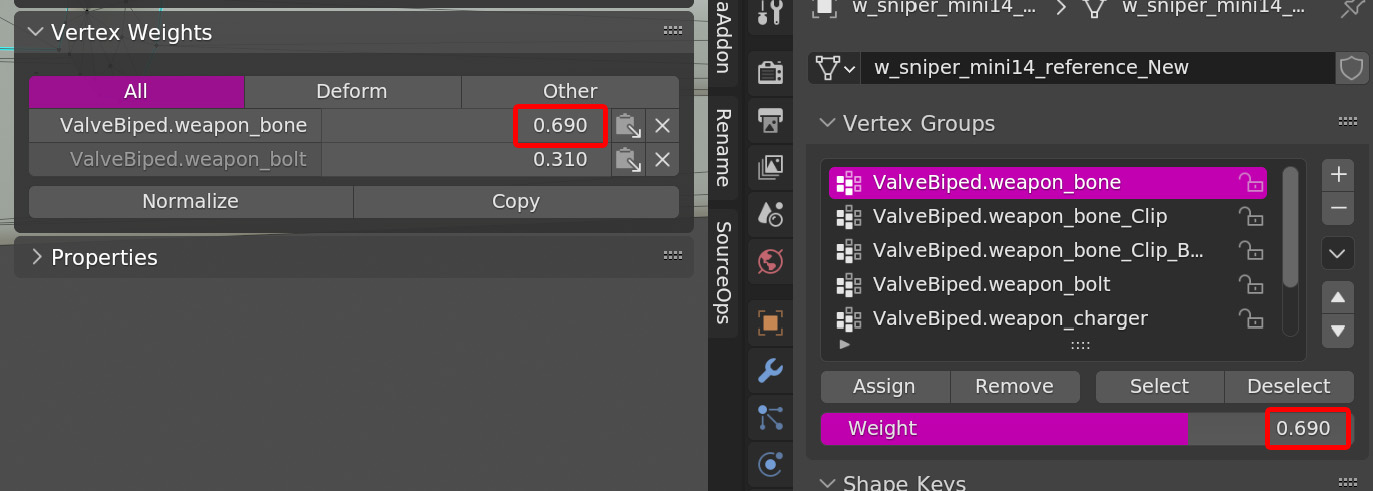This screenshot has width=1373, height=491.
Task: Open the SourceOps sidebar tab
Action: point(723,272)
